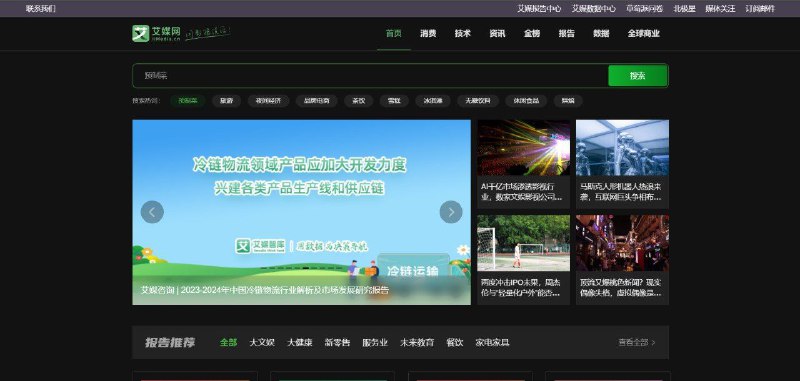Select 大健康 report category tab
Image resolution: width=800 pixels, height=381 pixels.
point(299,342)
